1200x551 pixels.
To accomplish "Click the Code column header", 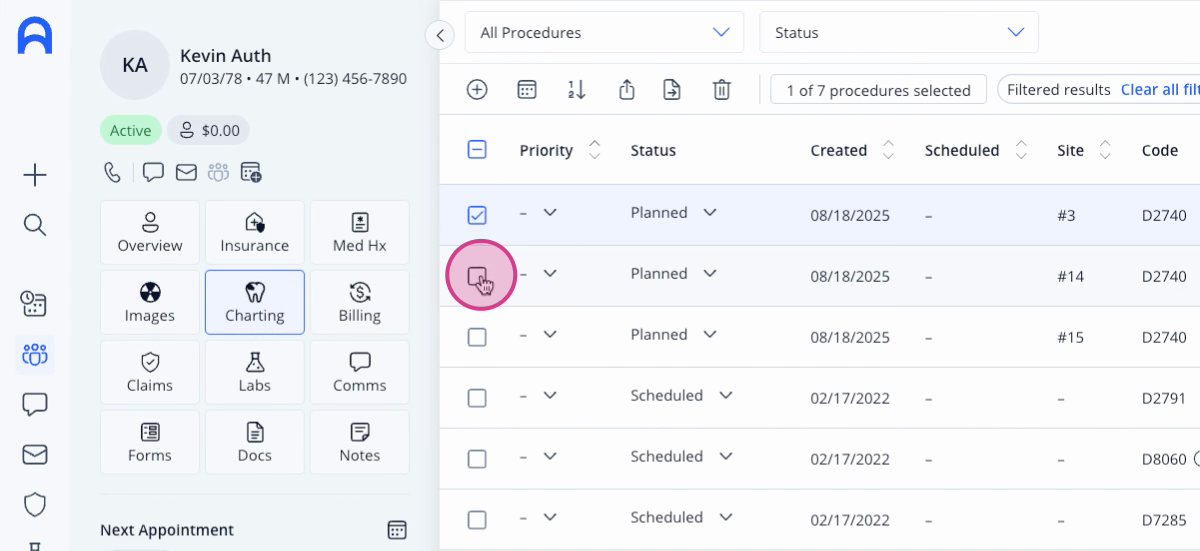I will click(1160, 150).
